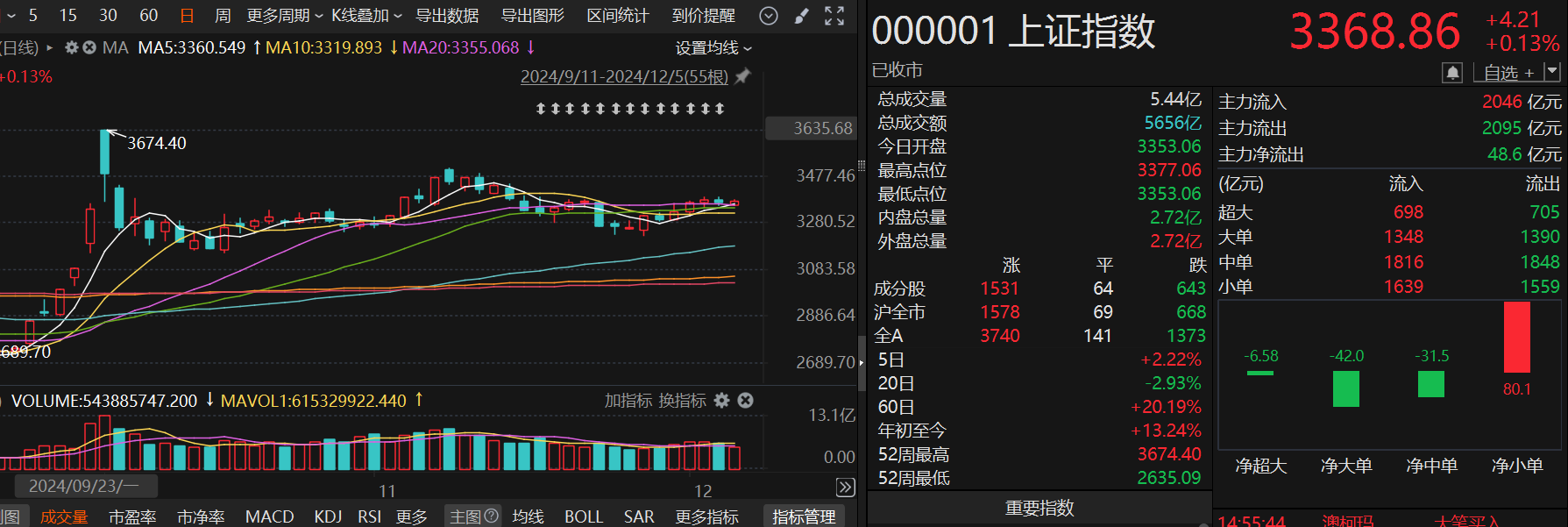The height and width of the screenshot is (527, 1568).
Task: Show KDJ indicator
Action: click(328, 516)
